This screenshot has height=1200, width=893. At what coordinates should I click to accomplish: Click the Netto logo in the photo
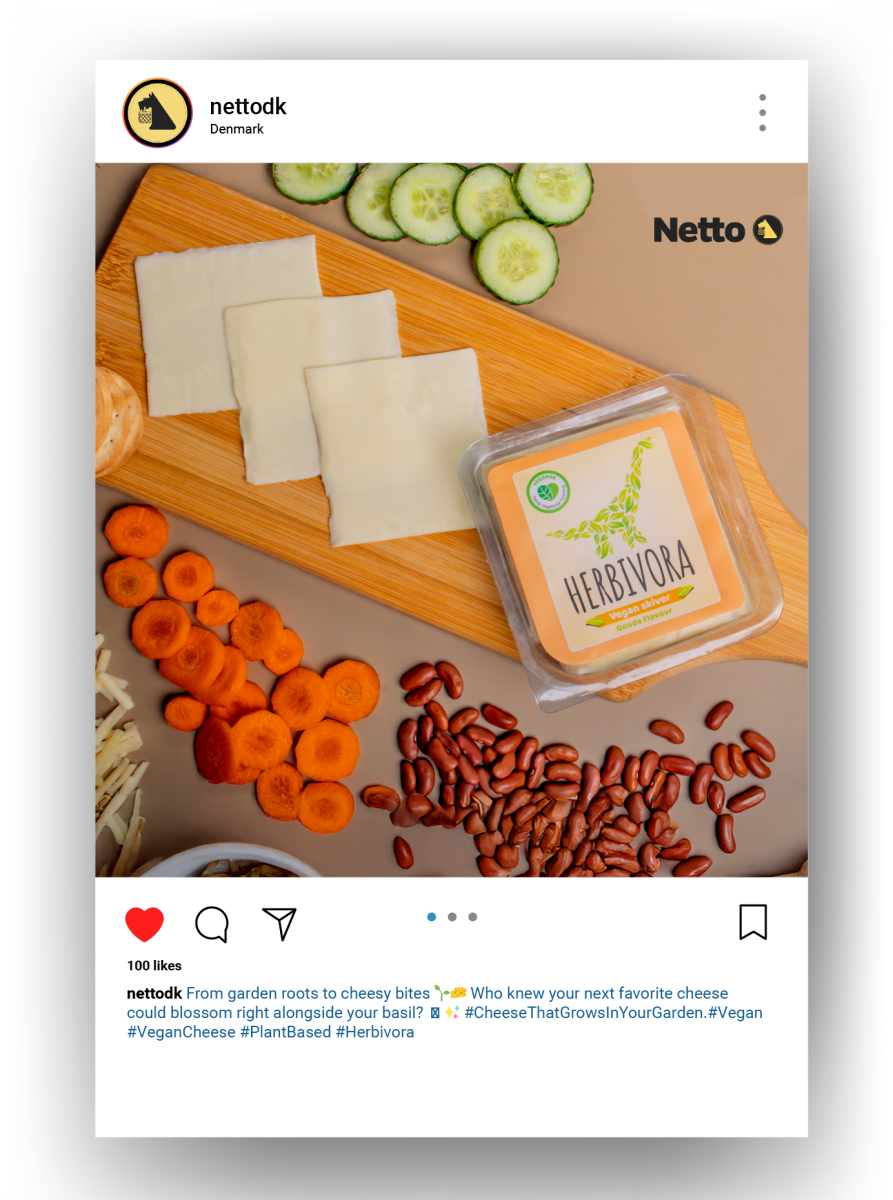[718, 229]
